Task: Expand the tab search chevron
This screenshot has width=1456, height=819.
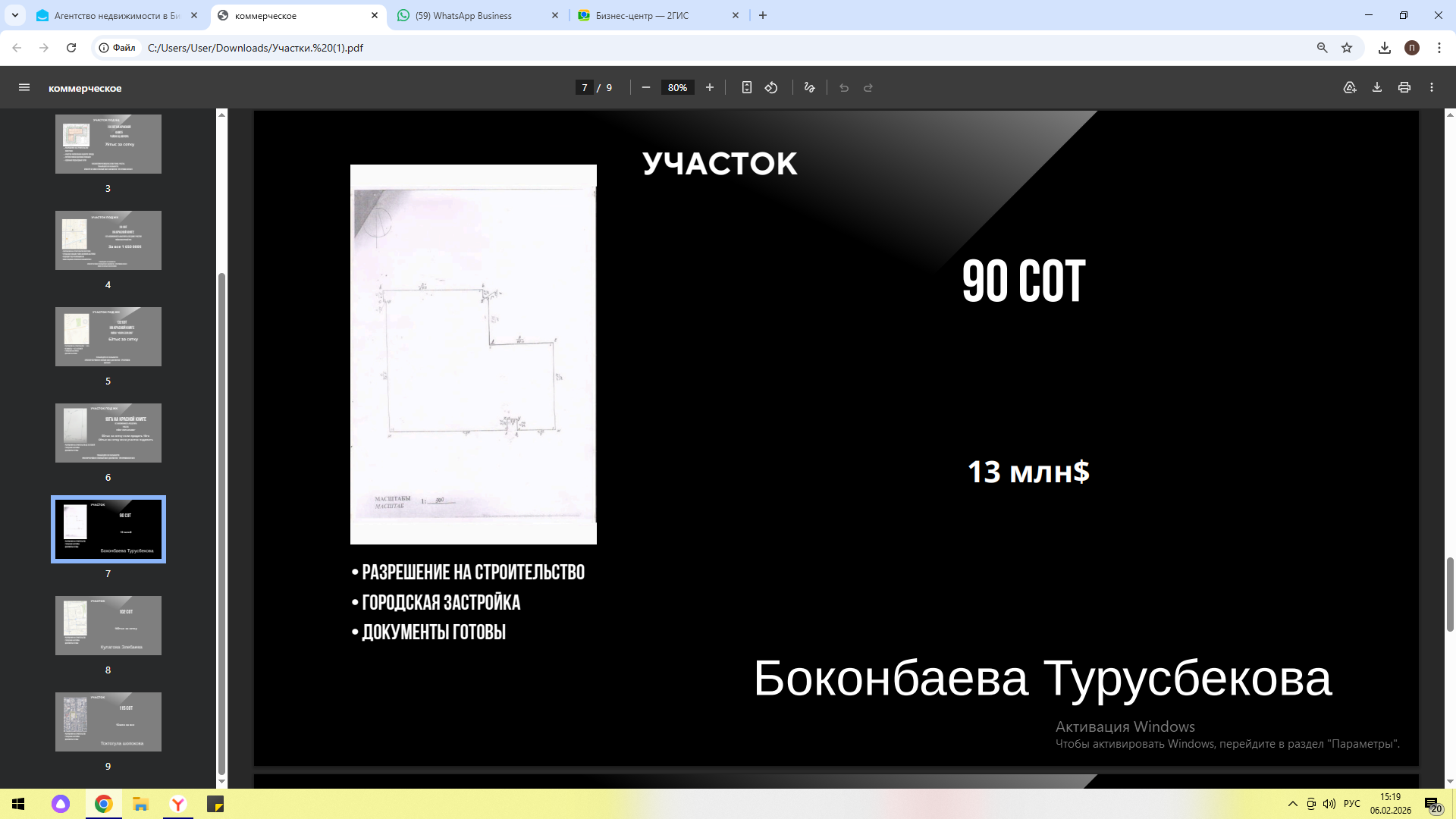Action: click(x=15, y=15)
